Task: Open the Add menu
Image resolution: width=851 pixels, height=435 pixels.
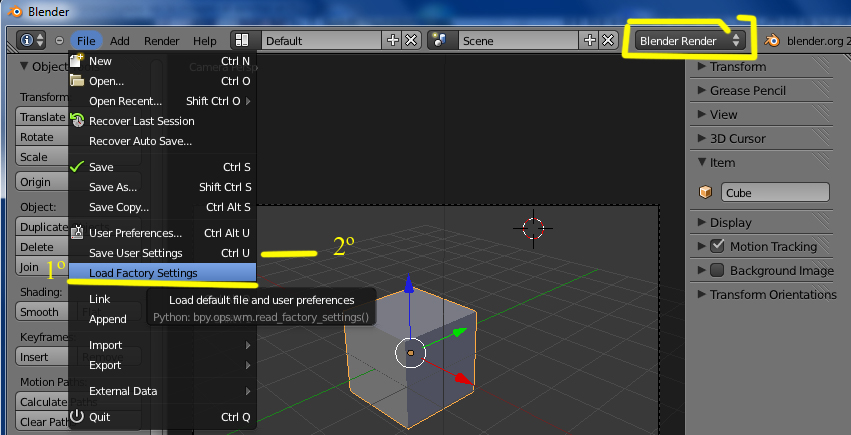Action: (x=119, y=41)
